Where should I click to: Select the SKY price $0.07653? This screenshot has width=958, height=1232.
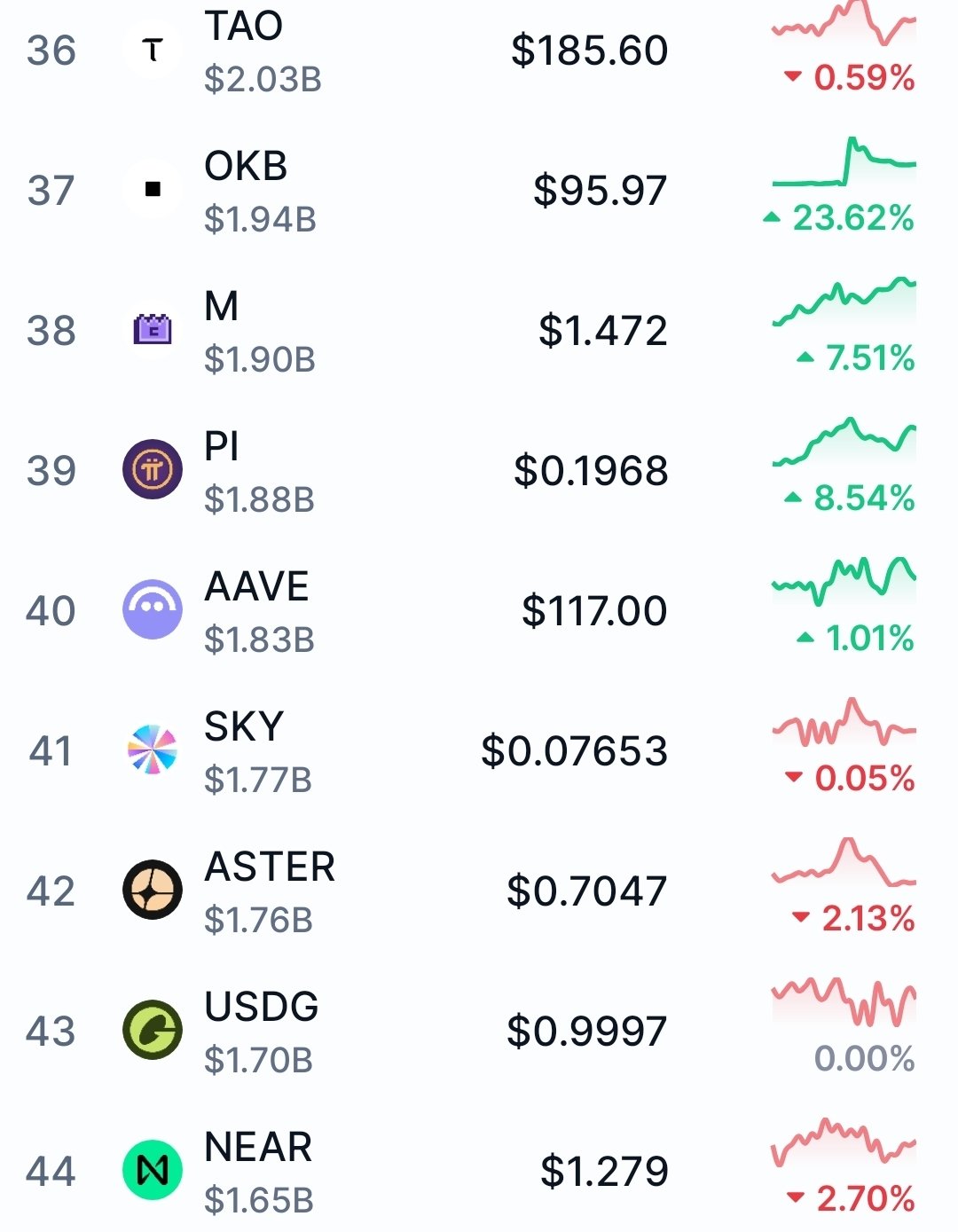pos(574,751)
